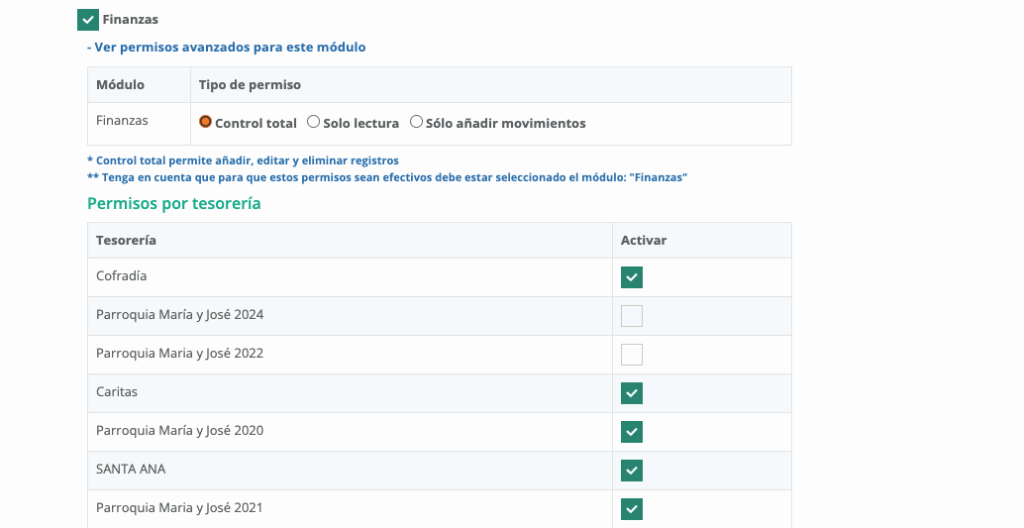Viewport: 1024px width, 528px height.
Task: Click the 'Tipo de permiso' table header
Action: coord(250,85)
